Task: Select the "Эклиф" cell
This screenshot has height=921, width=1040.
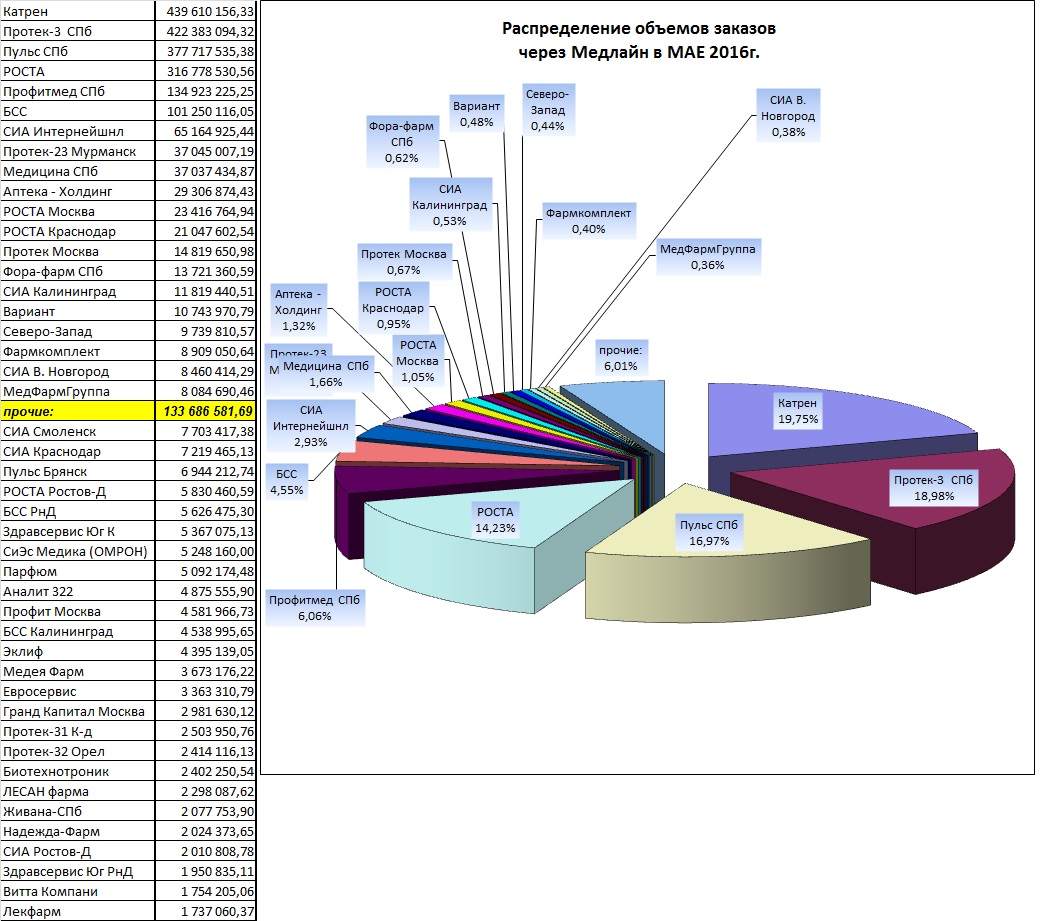Action: pos(78,651)
